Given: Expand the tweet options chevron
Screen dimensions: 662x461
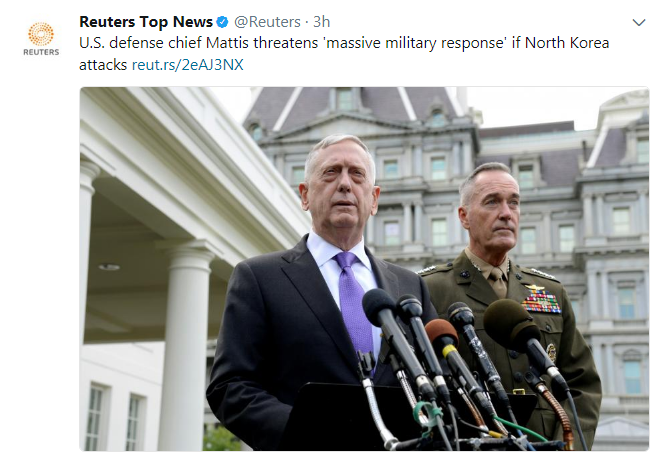Looking at the screenshot, I should pos(639,22).
